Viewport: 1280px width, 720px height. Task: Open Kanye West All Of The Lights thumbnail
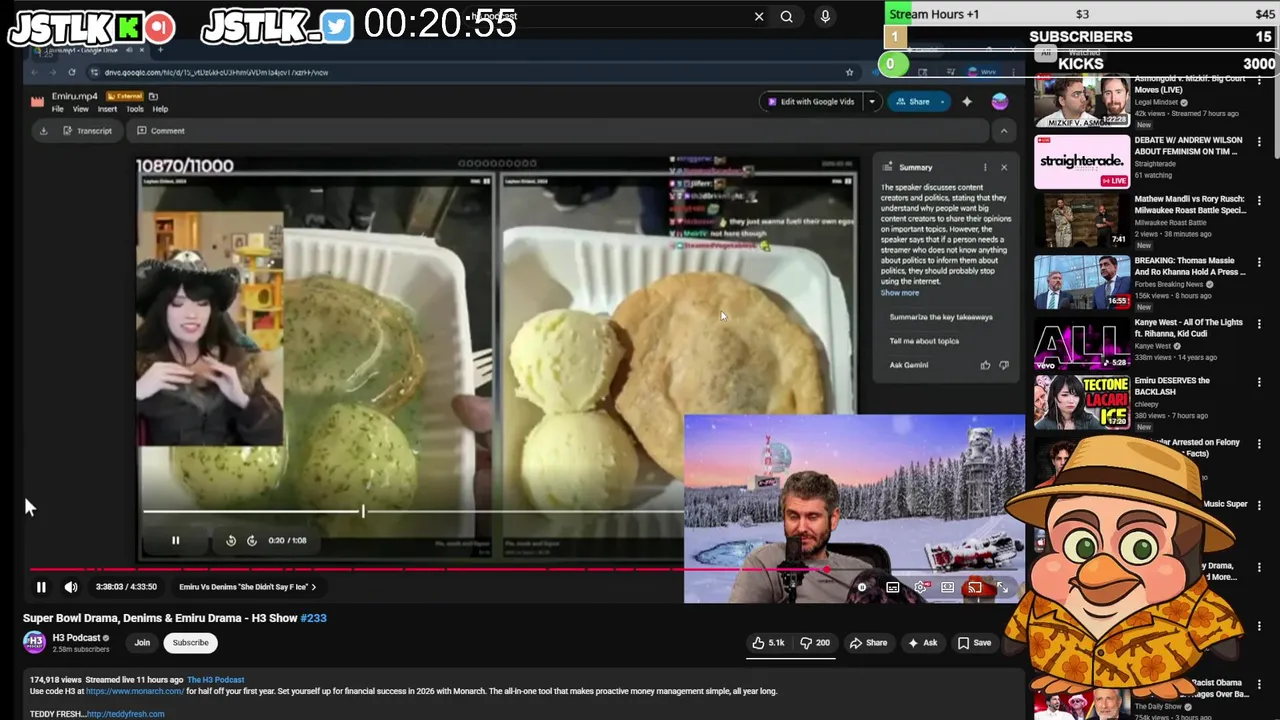click(x=1082, y=345)
